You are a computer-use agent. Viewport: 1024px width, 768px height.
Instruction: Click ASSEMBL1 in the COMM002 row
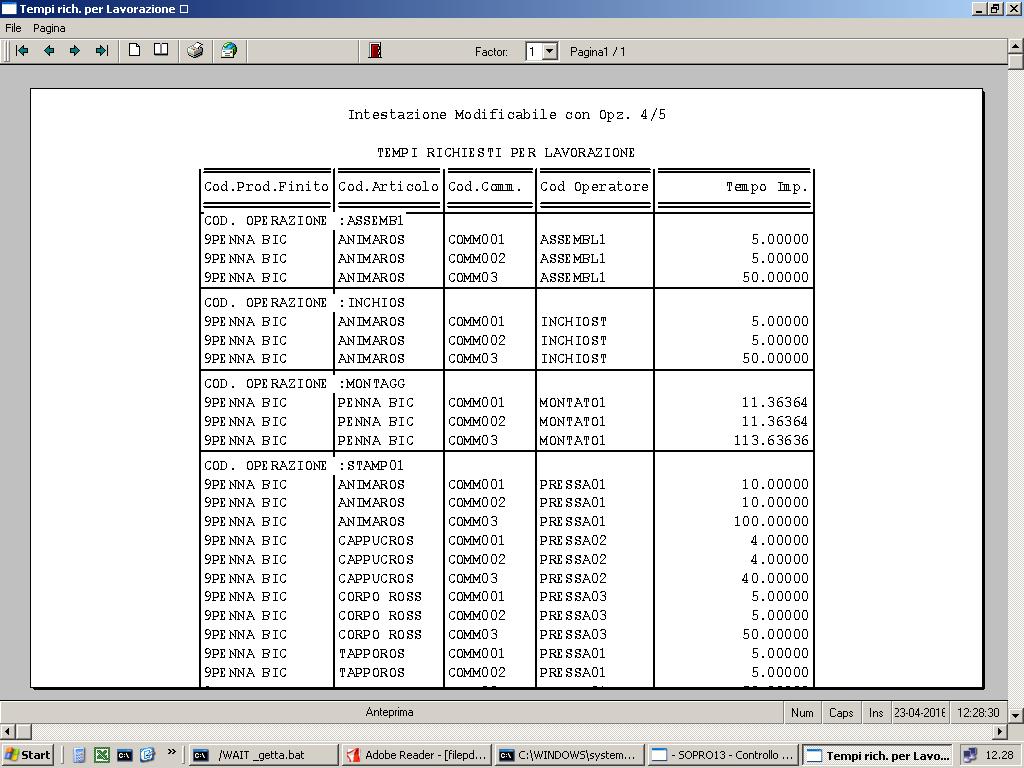click(x=573, y=259)
